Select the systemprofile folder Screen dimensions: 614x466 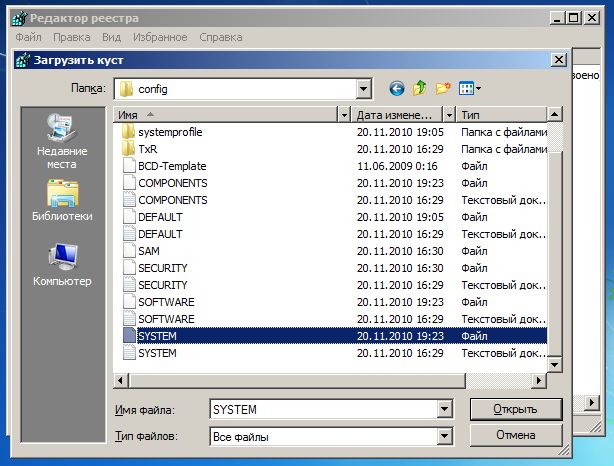click(172, 132)
